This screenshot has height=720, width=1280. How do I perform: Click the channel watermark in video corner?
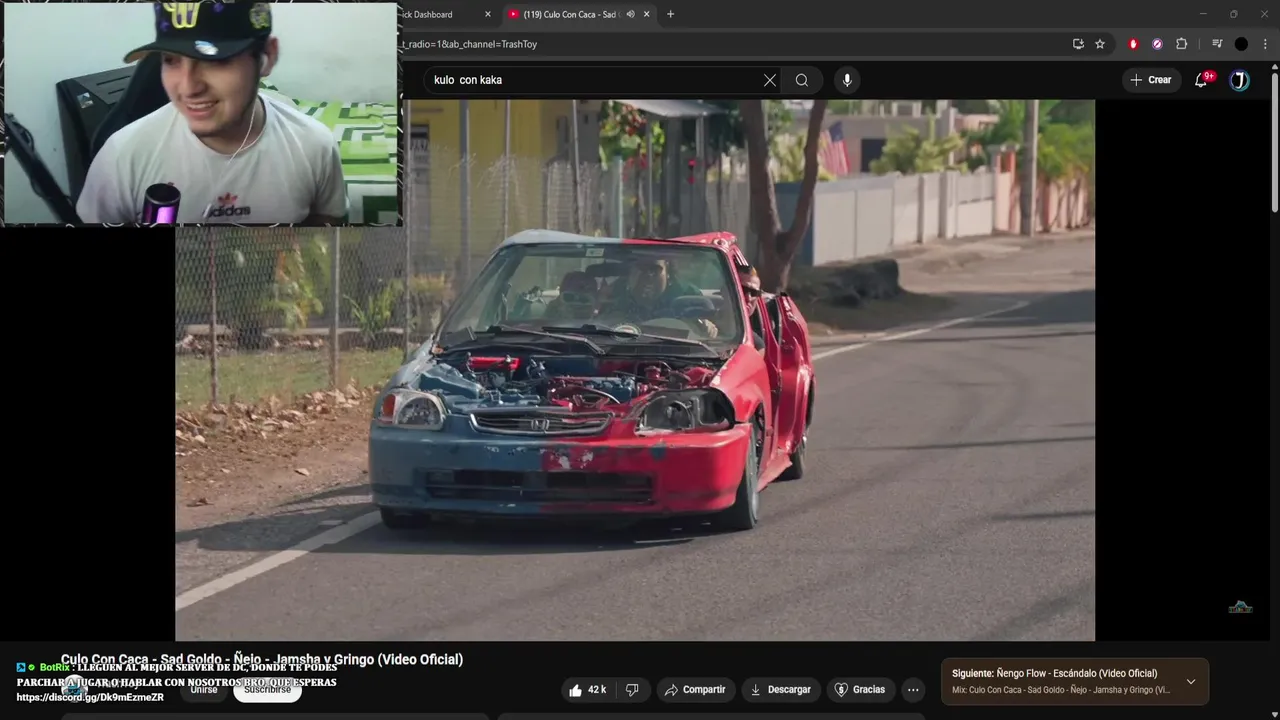[x=1240, y=606]
